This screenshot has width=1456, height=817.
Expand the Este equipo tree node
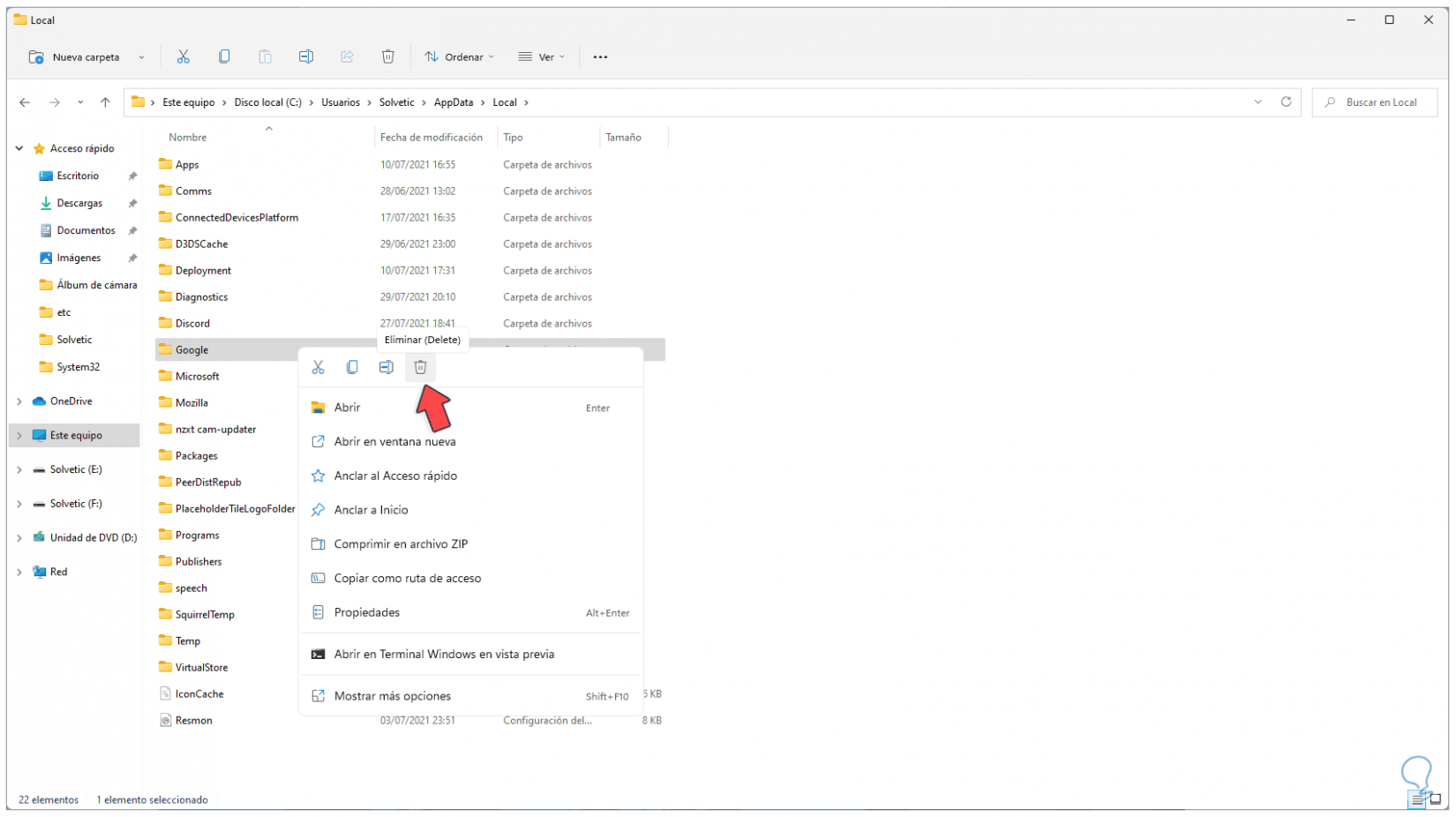[19, 436]
